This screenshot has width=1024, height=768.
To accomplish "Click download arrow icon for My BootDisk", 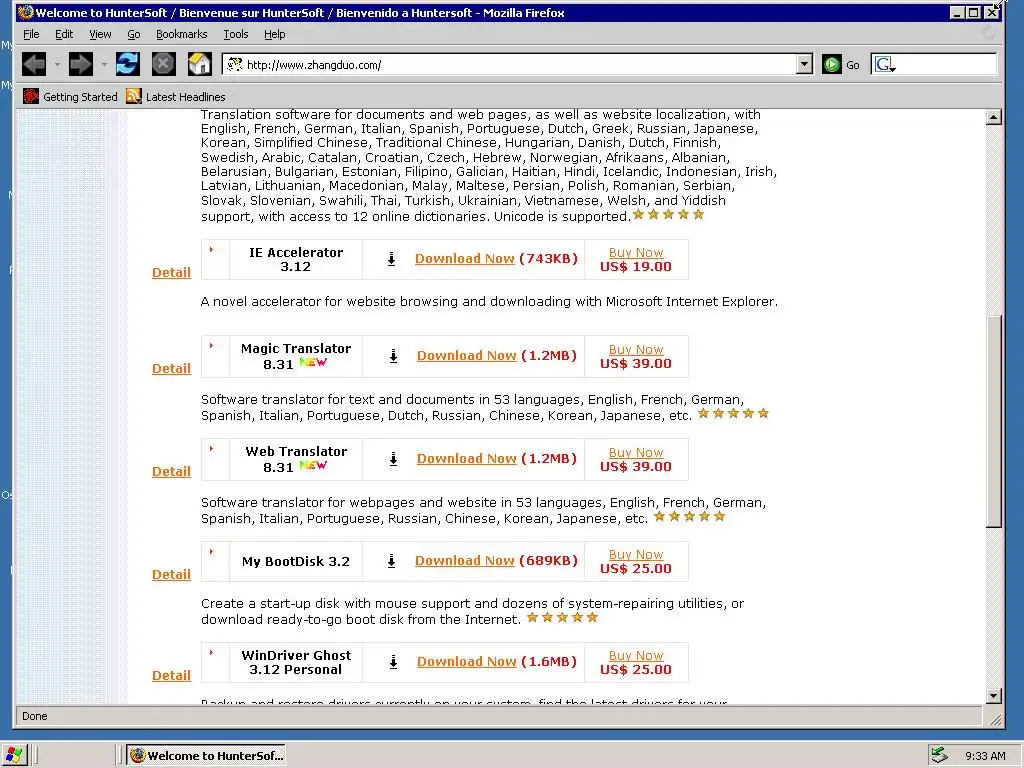I will tap(391, 561).
